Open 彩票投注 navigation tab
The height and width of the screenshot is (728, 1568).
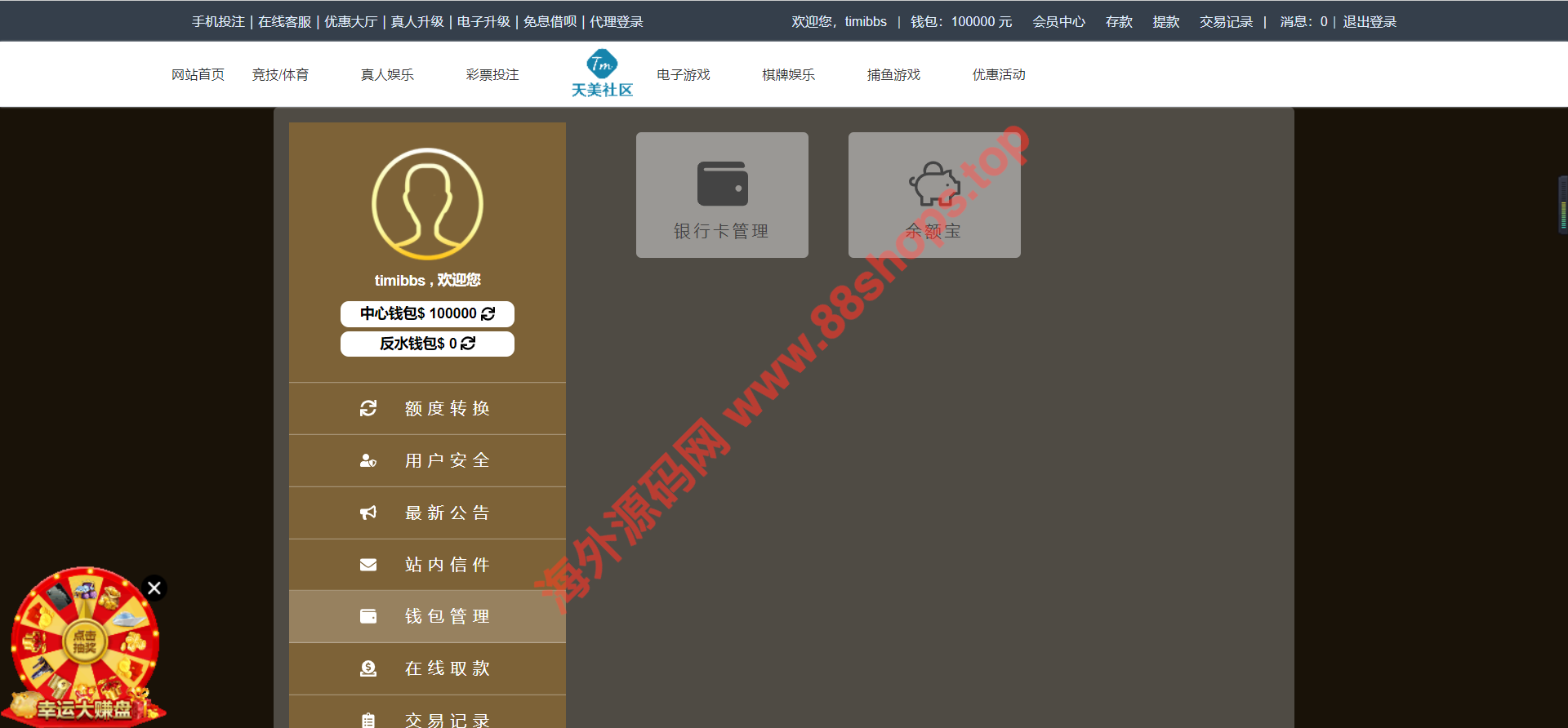(x=492, y=74)
